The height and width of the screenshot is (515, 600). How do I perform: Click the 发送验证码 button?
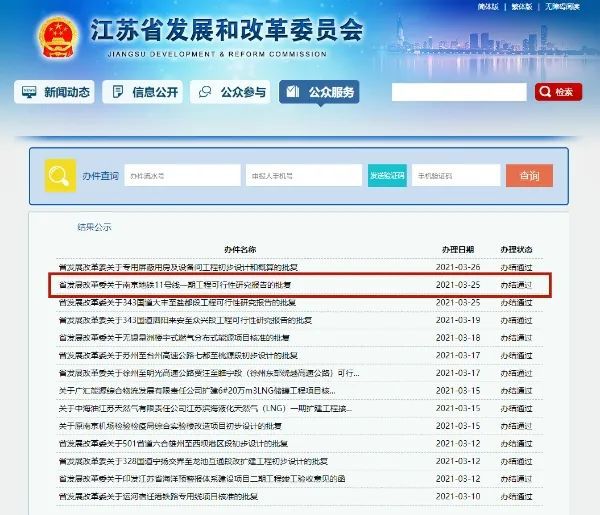pyautogui.click(x=387, y=176)
